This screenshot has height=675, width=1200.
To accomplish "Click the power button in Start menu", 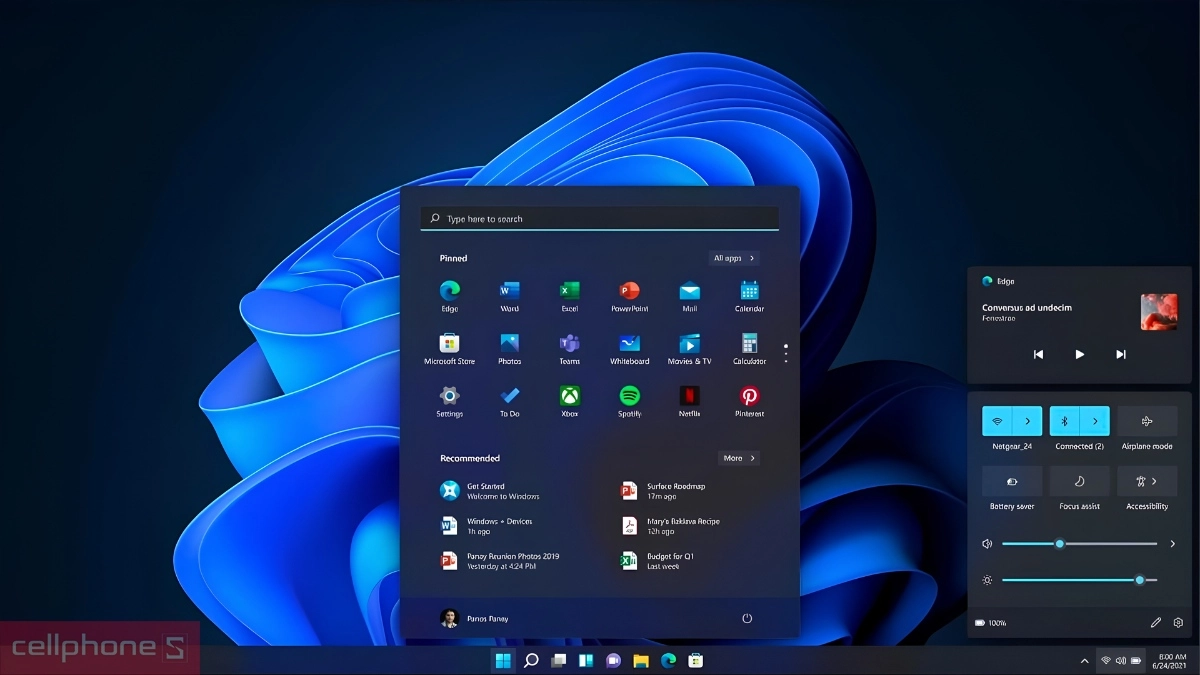I will click(746, 618).
